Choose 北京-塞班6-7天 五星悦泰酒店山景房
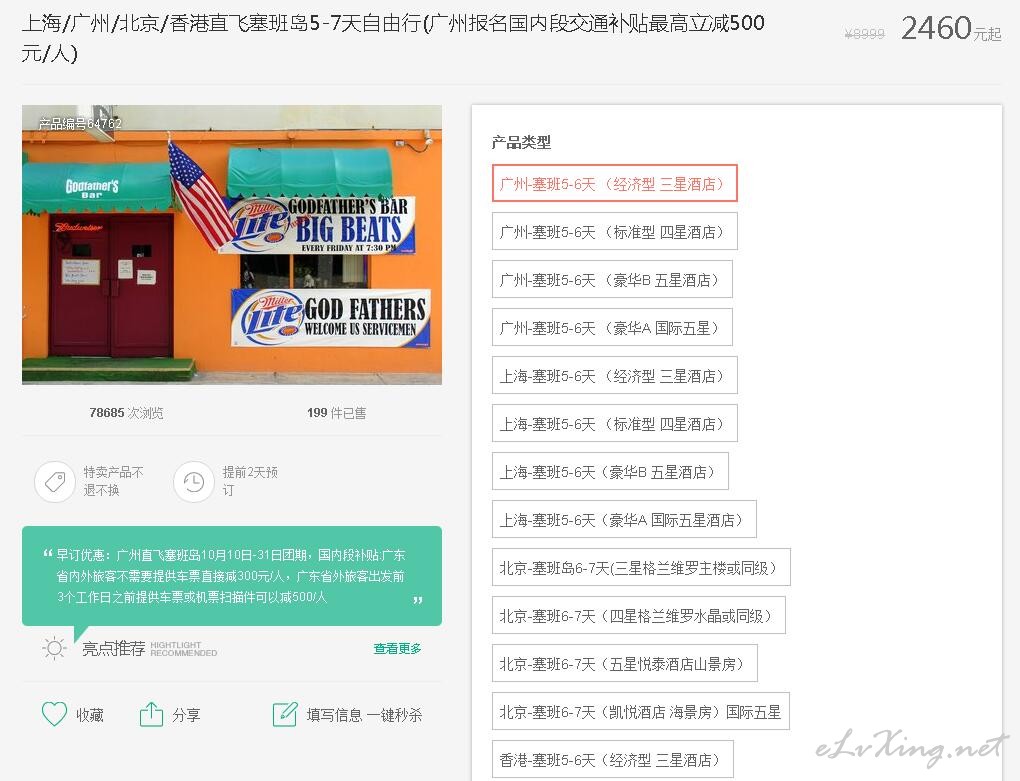Image resolution: width=1020 pixels, height=781 pixels. pyautogui.click(x=625, y=664)
